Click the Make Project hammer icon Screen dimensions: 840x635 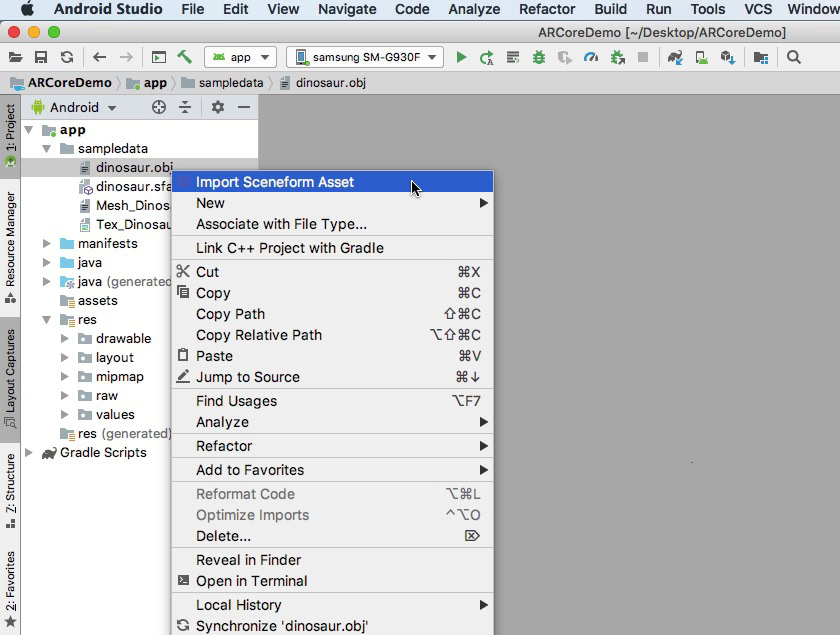click(x=184, y=58)
